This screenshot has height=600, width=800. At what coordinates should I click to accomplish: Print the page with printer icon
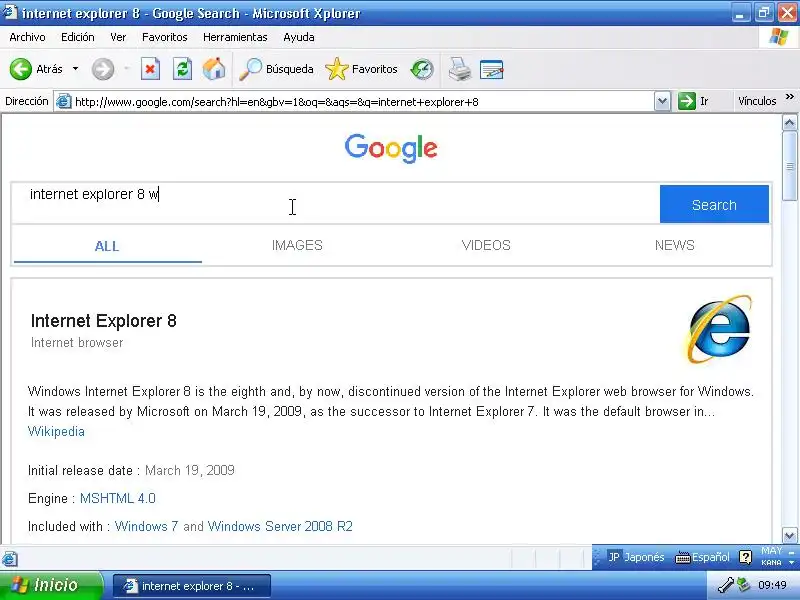coord(460,69)
